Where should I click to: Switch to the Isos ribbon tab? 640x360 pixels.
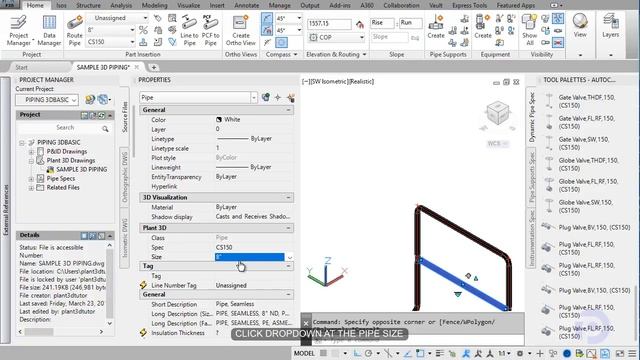point(62,6)
